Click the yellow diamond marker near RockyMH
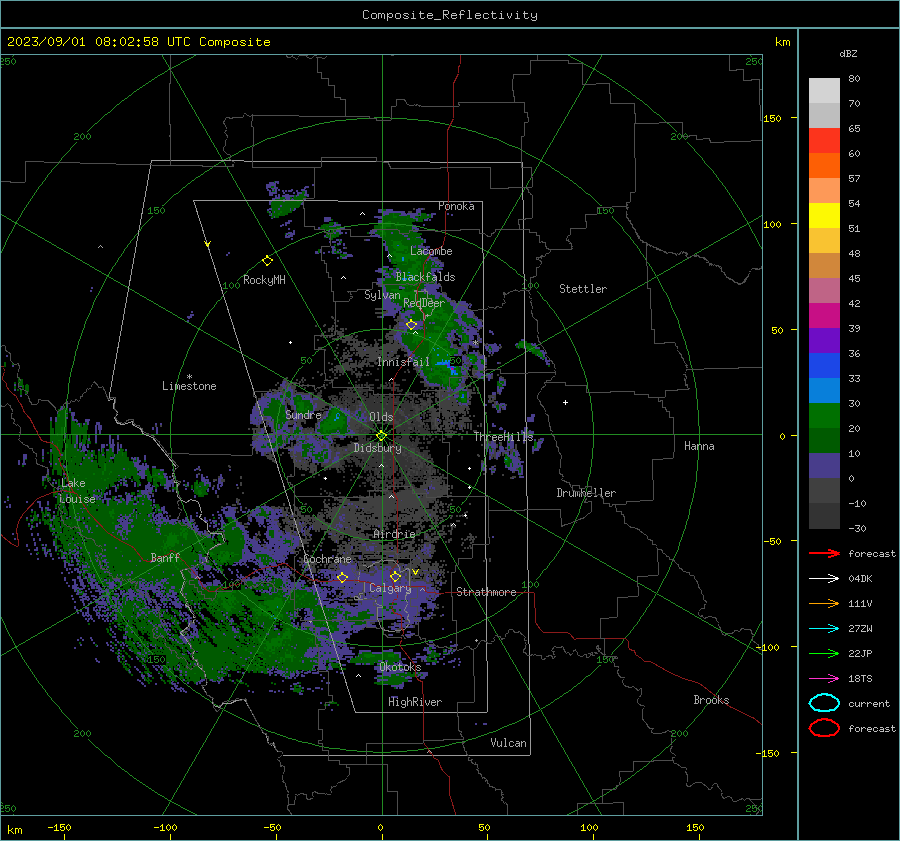 [x=267, y=261]
